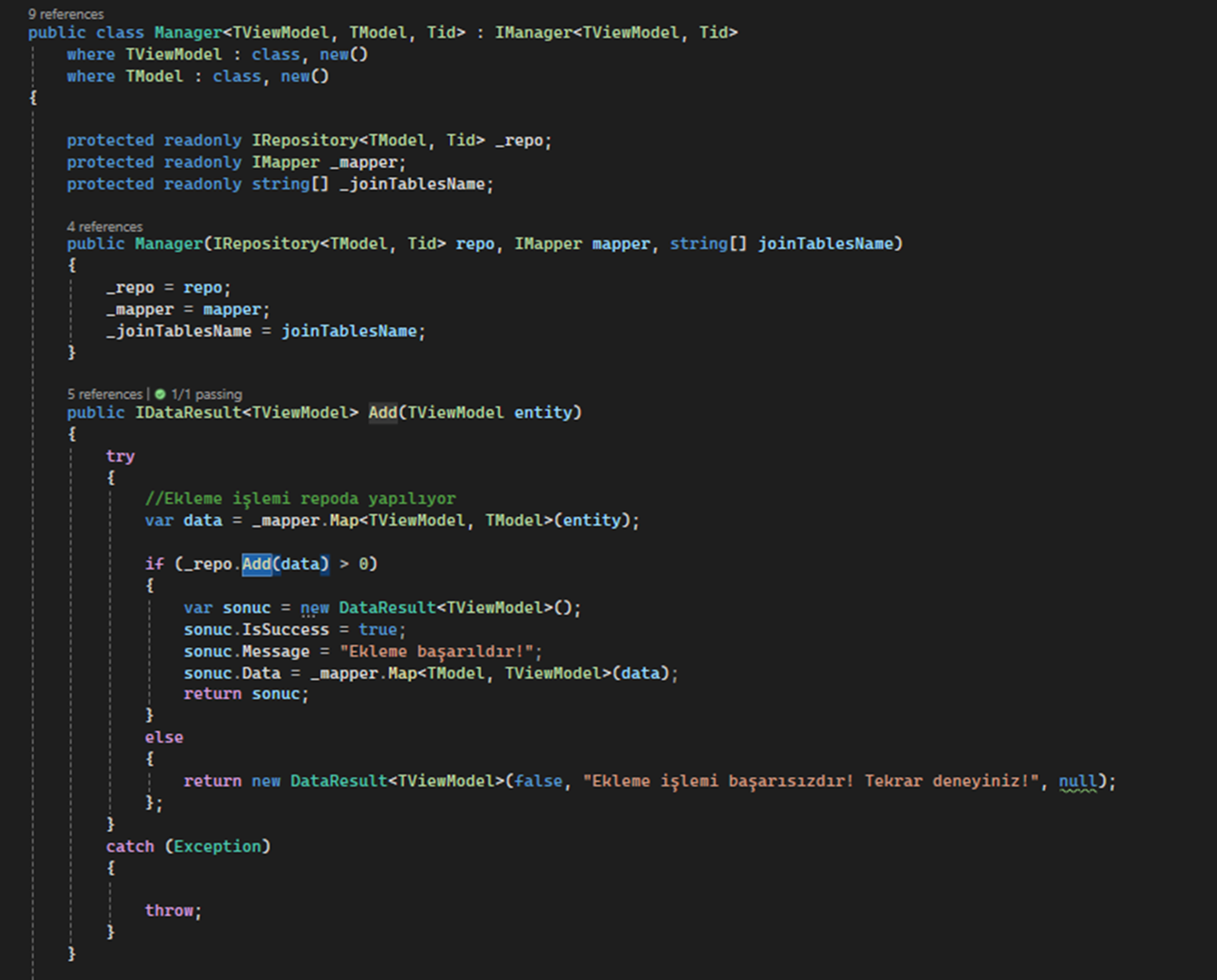Click the mapper parameter in constructor signature
This screenshot has height=980, width=1217.
621,243
